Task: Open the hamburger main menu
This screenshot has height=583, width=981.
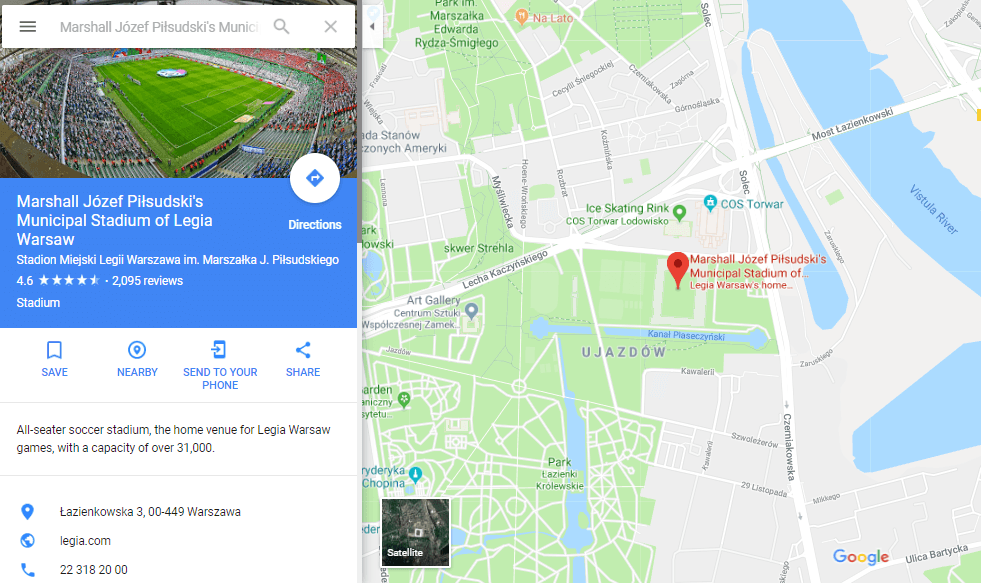Action: pyautogui.click(x=28, y=26)
